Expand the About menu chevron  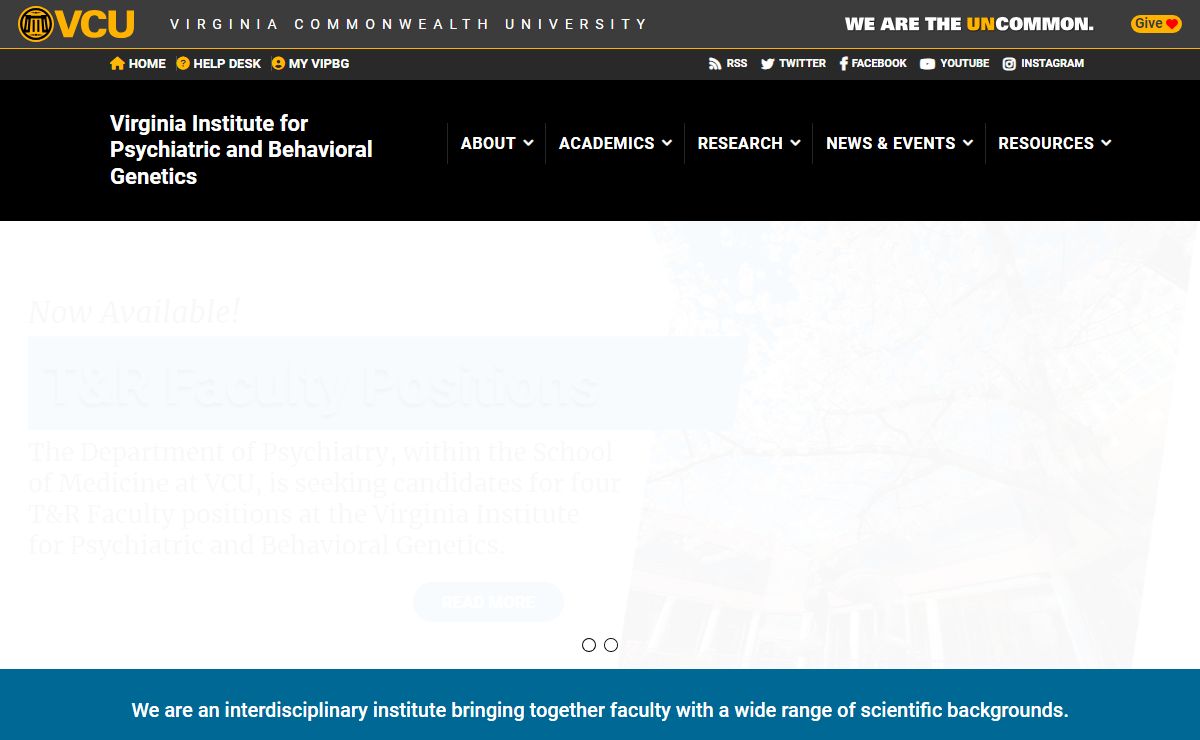coord(528,143)
